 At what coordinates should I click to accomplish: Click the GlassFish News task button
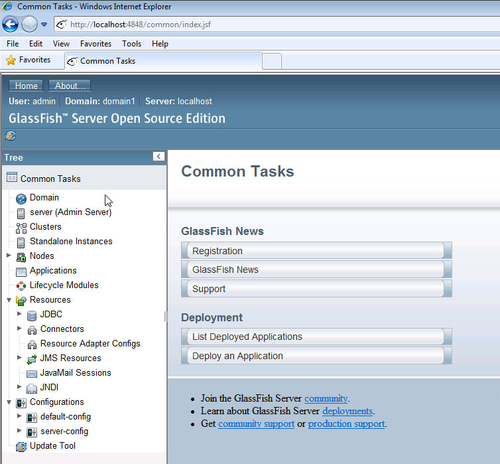pos(316,270)
